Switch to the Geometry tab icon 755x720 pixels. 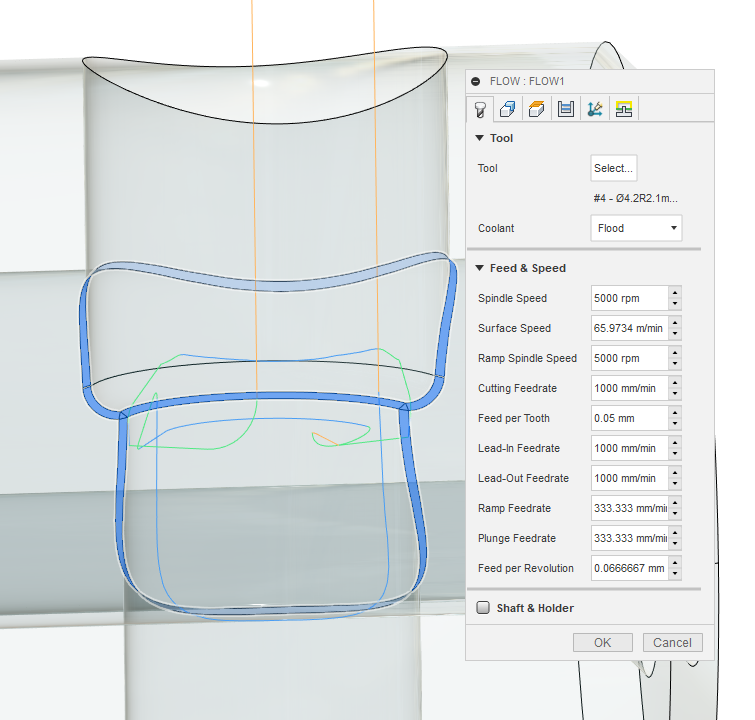tap(508, 109)
